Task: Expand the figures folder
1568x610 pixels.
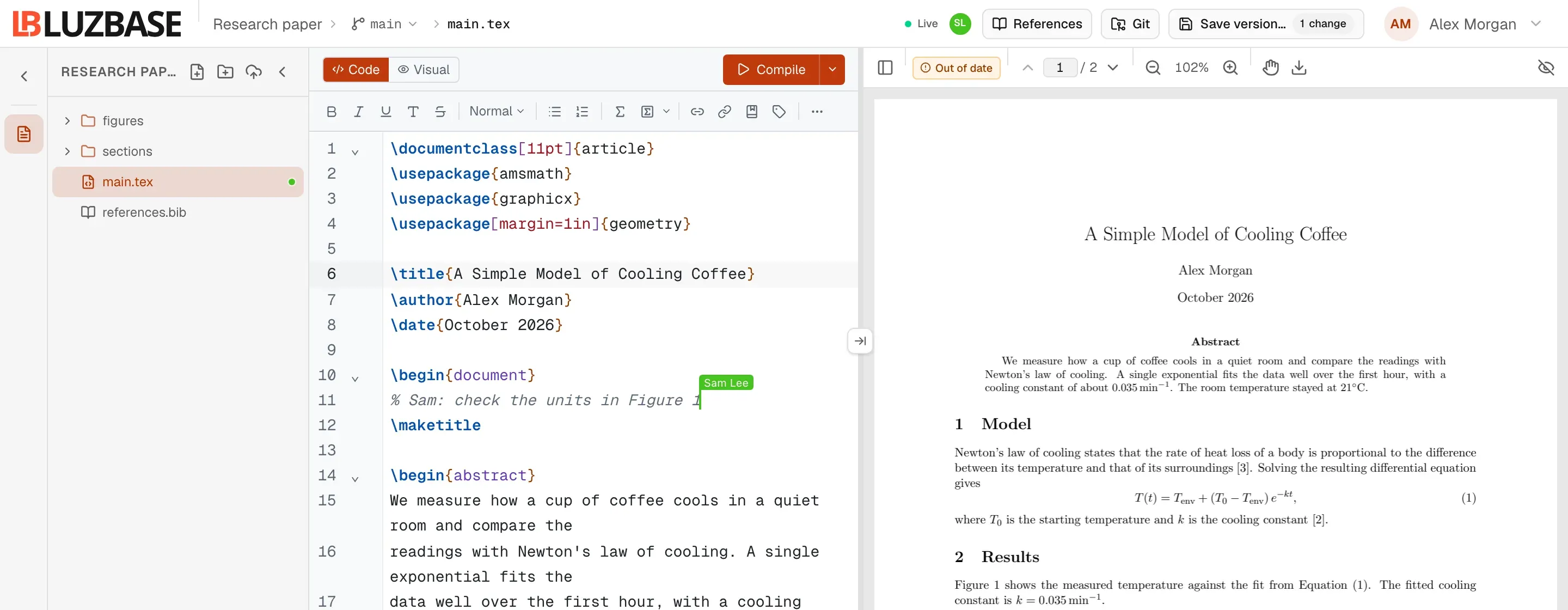Action: (x=68, y=120)
